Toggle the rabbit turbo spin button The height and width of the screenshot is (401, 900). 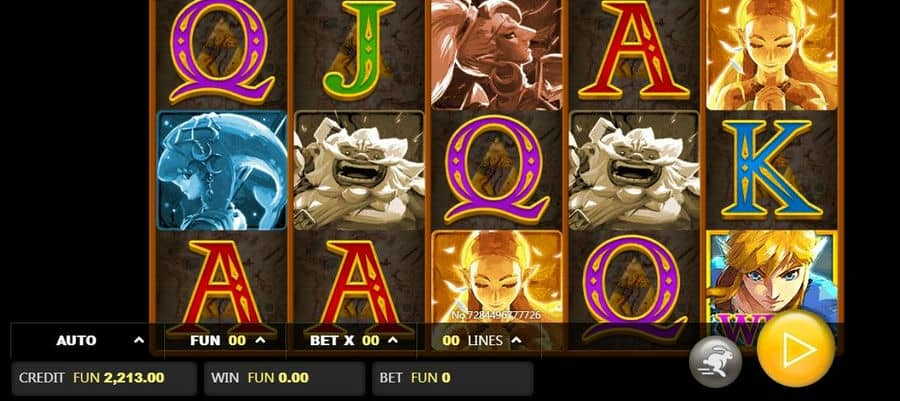715,361
